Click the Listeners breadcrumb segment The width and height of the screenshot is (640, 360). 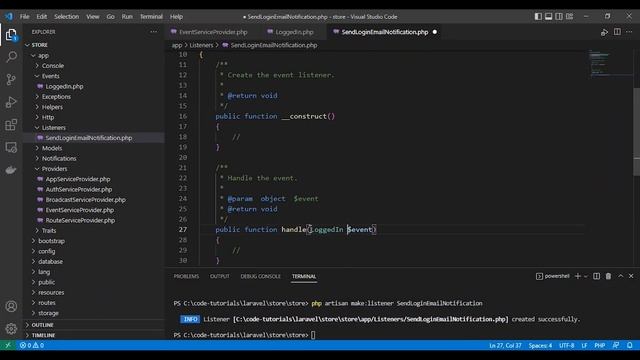pyautogui.click(x=201, y=45)
